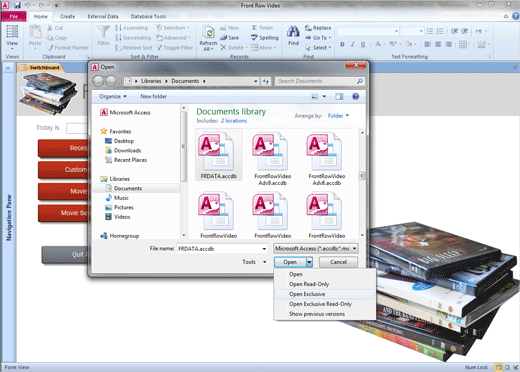Click Ascending sort in ribbon

[x=131, y=28]
